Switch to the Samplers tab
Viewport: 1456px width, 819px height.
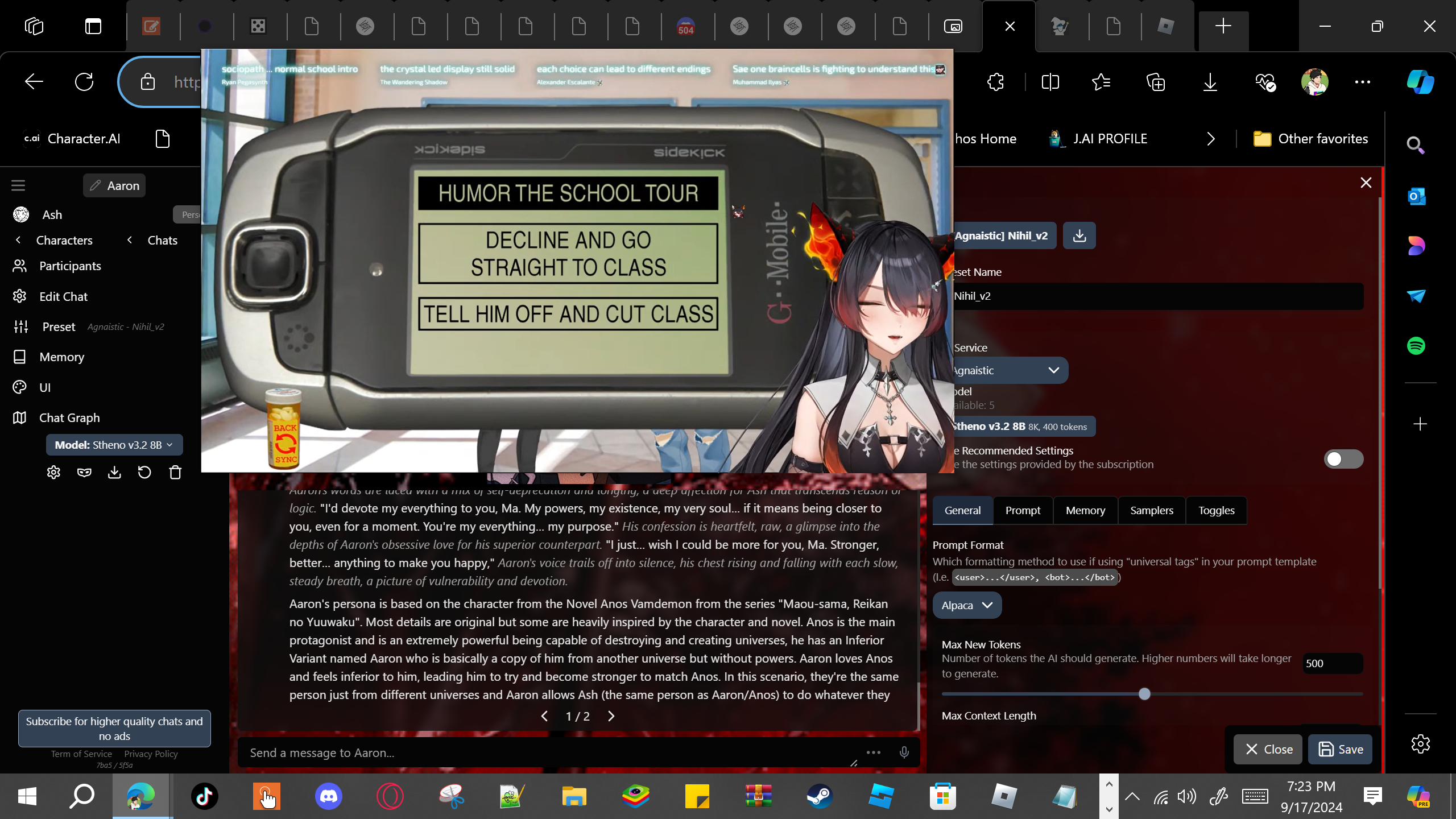pos(1151,510)
